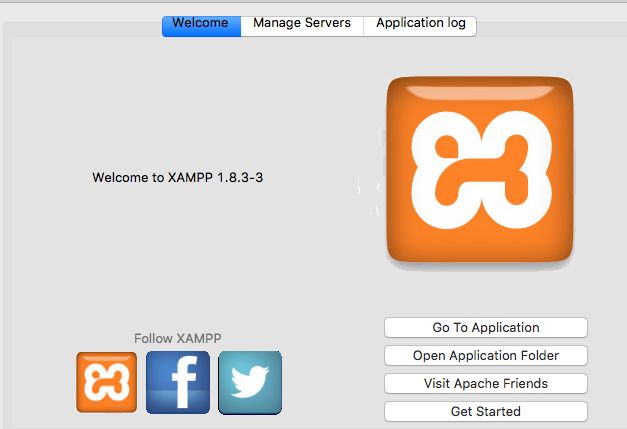The image size is (627, 429).
Task: Switch to the Manage Servers tab
Action: (302, 26)
